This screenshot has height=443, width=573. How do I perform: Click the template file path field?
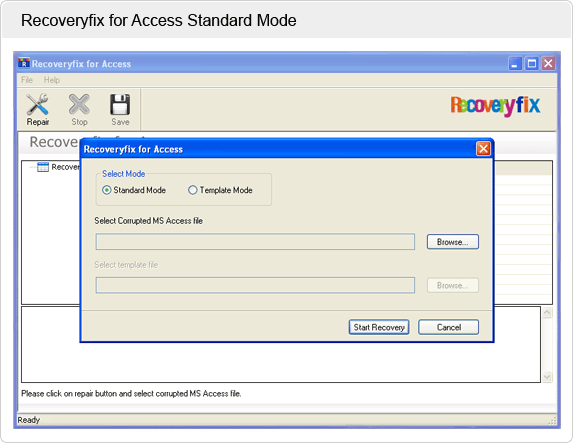(255, 285)
